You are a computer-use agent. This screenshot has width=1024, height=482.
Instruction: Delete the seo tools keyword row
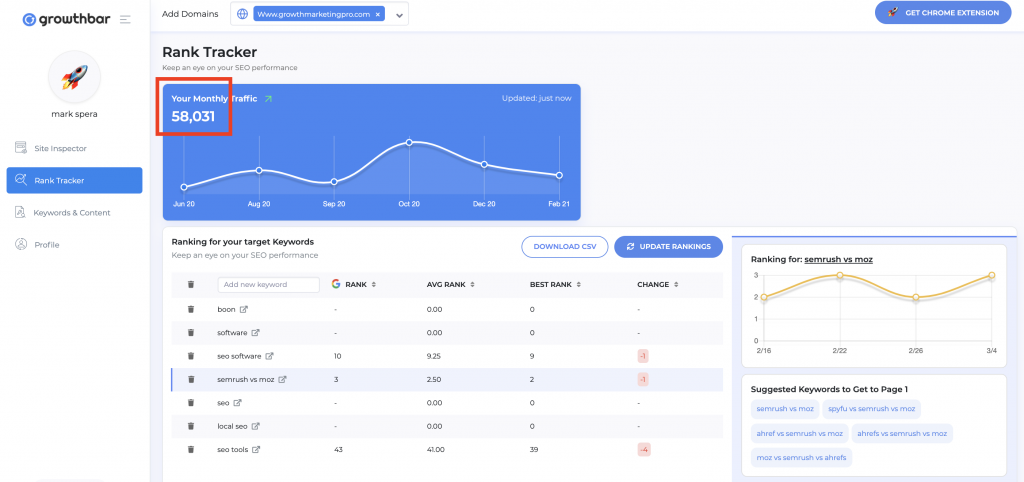point(191,449)
